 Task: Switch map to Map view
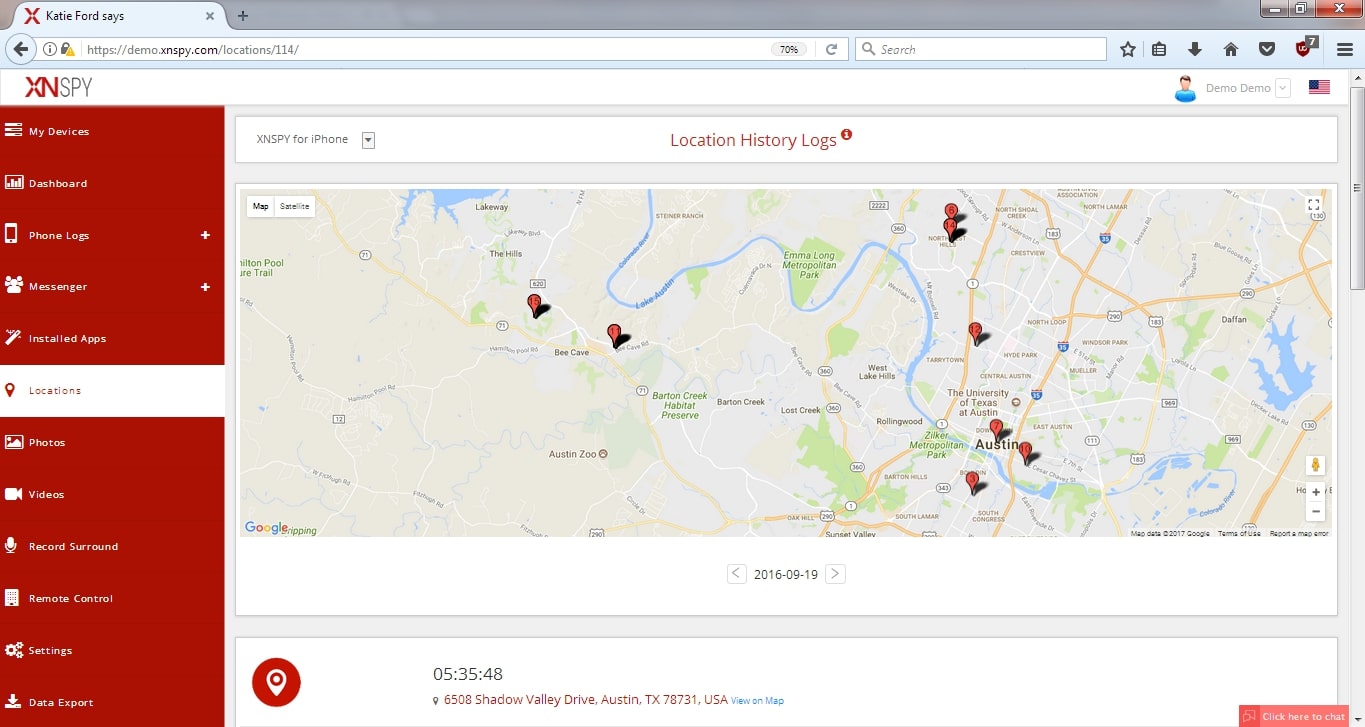tap(260, 206)
